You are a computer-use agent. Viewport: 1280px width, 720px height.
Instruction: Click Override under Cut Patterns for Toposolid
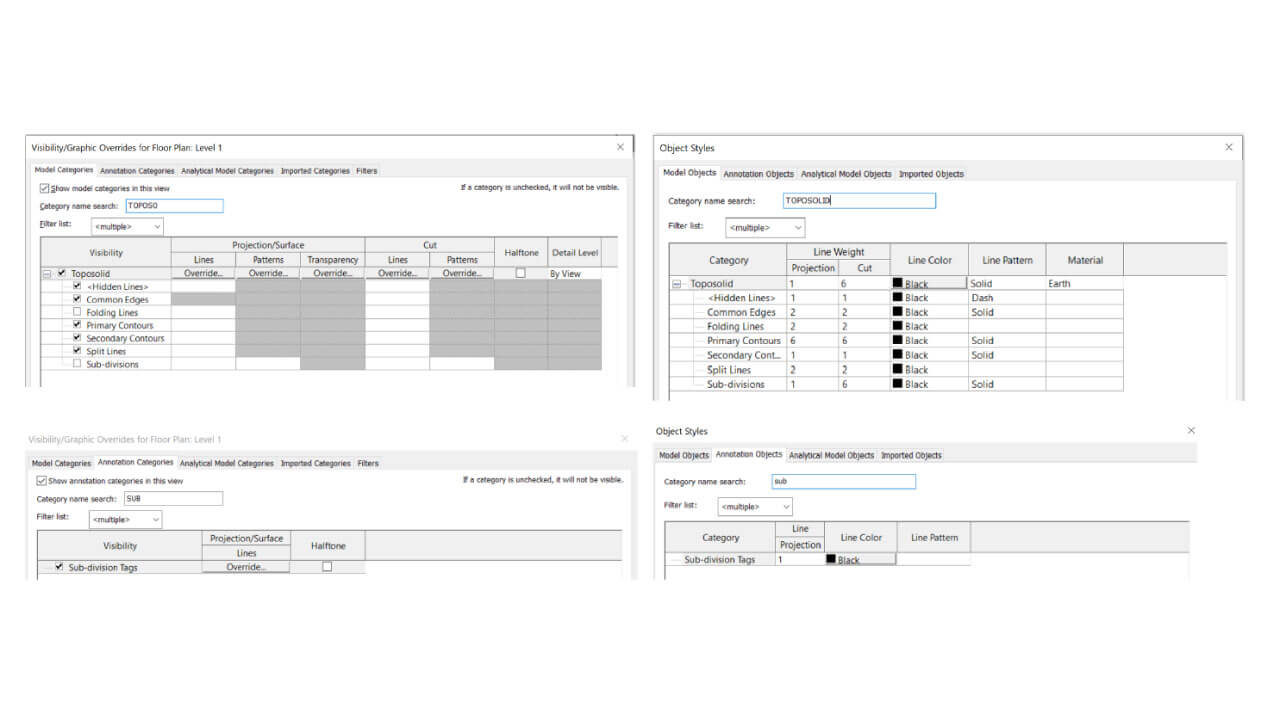462,273
